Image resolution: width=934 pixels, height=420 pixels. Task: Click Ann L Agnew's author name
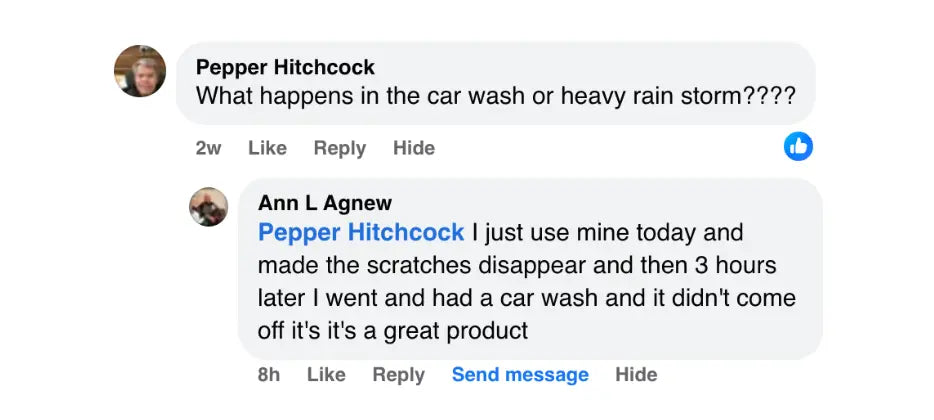(x=325, y=203)
